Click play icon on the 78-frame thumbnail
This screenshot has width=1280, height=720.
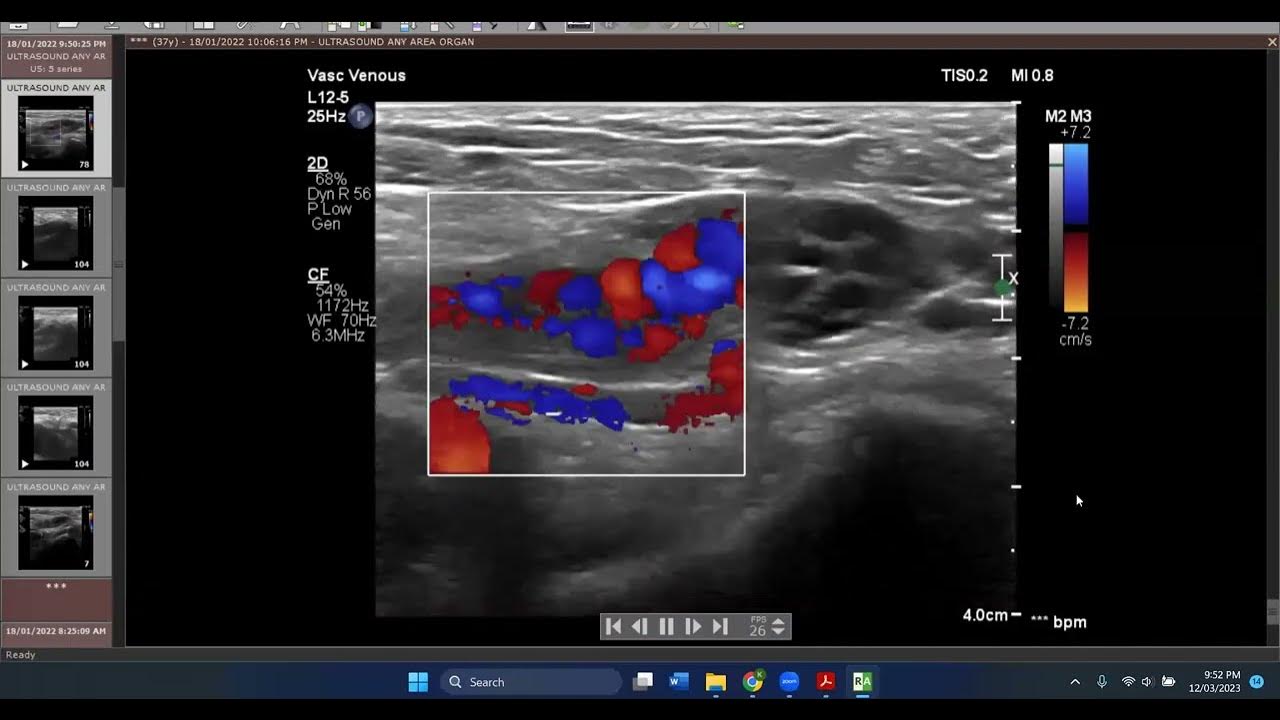pos(25,164)
